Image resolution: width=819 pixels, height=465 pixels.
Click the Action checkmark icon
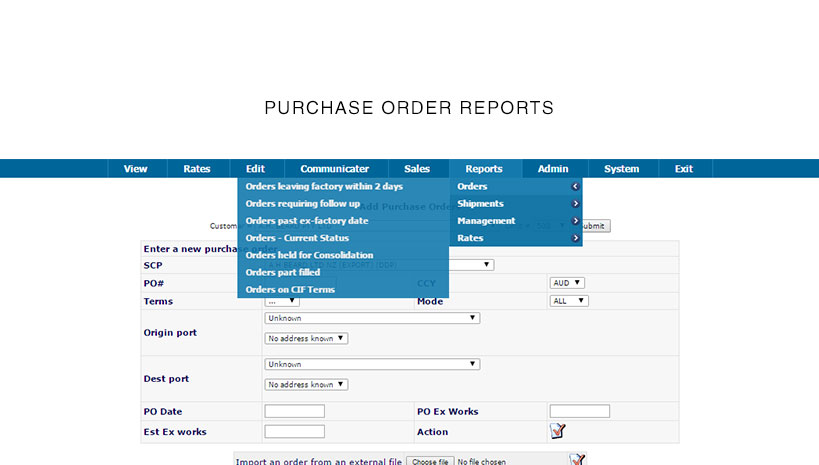point(557,431)
